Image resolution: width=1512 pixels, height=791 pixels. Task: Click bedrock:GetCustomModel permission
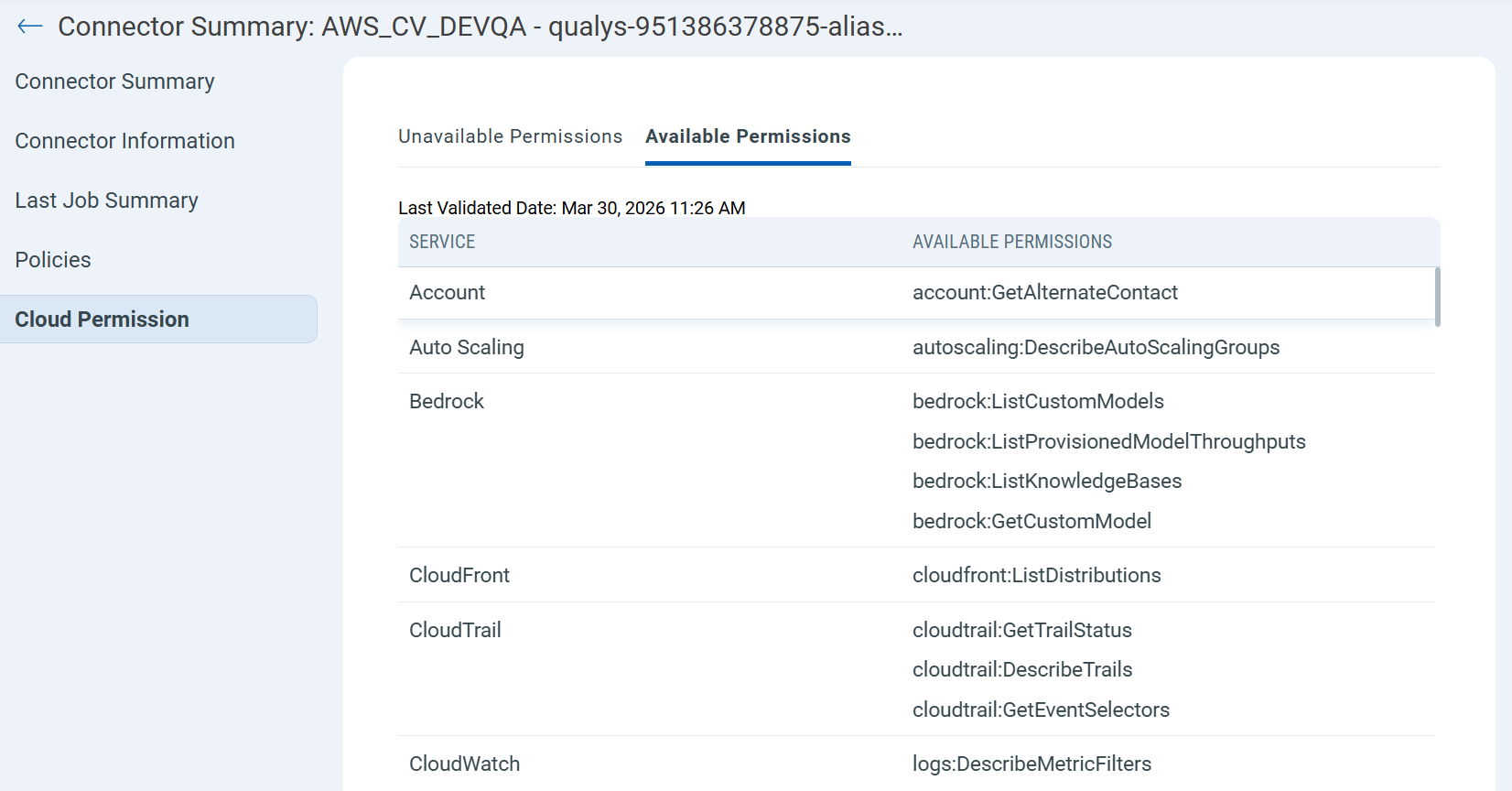click(x=1031, y=522)
